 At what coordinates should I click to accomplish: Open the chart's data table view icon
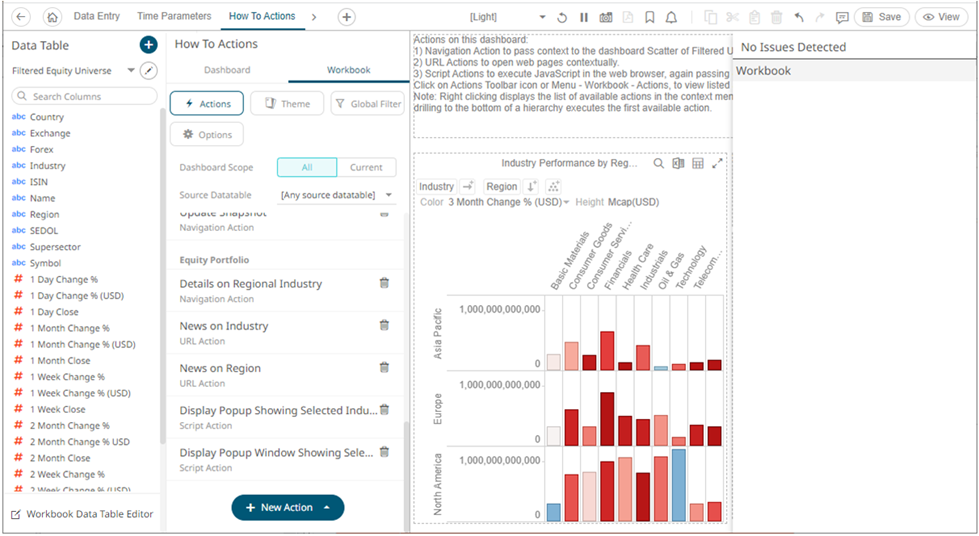pyautogui.click(x=698, y=163)
